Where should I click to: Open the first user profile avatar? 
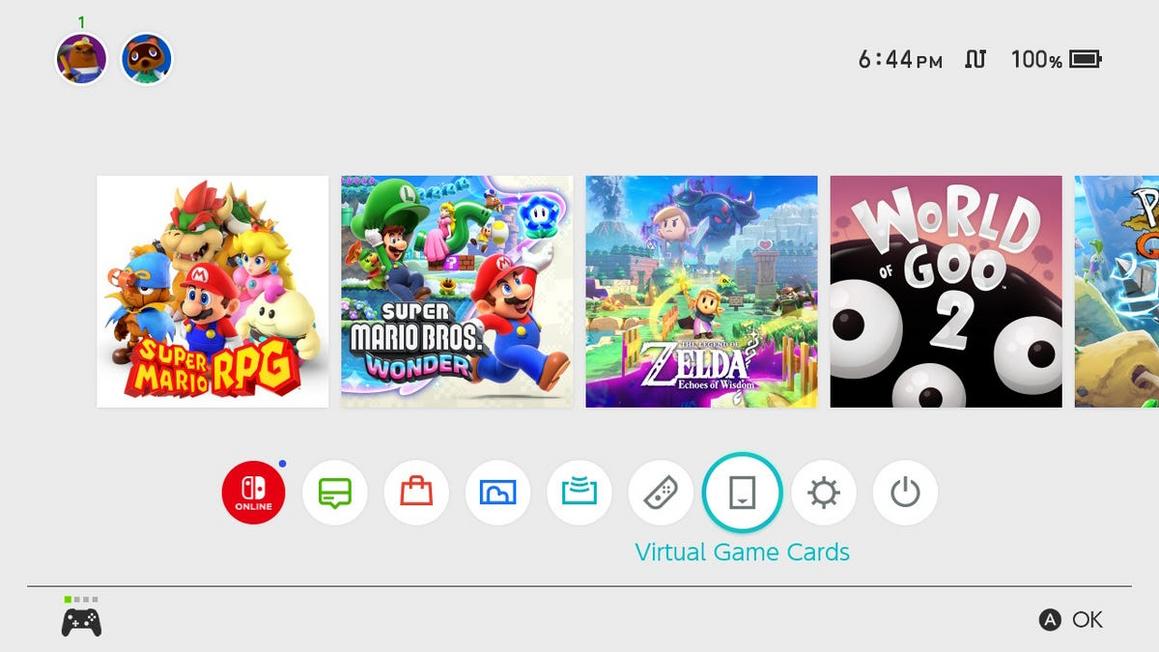(81, 58)
